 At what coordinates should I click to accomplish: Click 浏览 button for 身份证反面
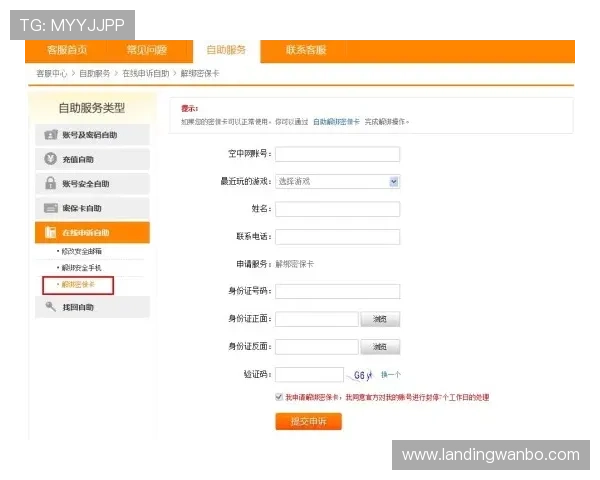[380, 347]
